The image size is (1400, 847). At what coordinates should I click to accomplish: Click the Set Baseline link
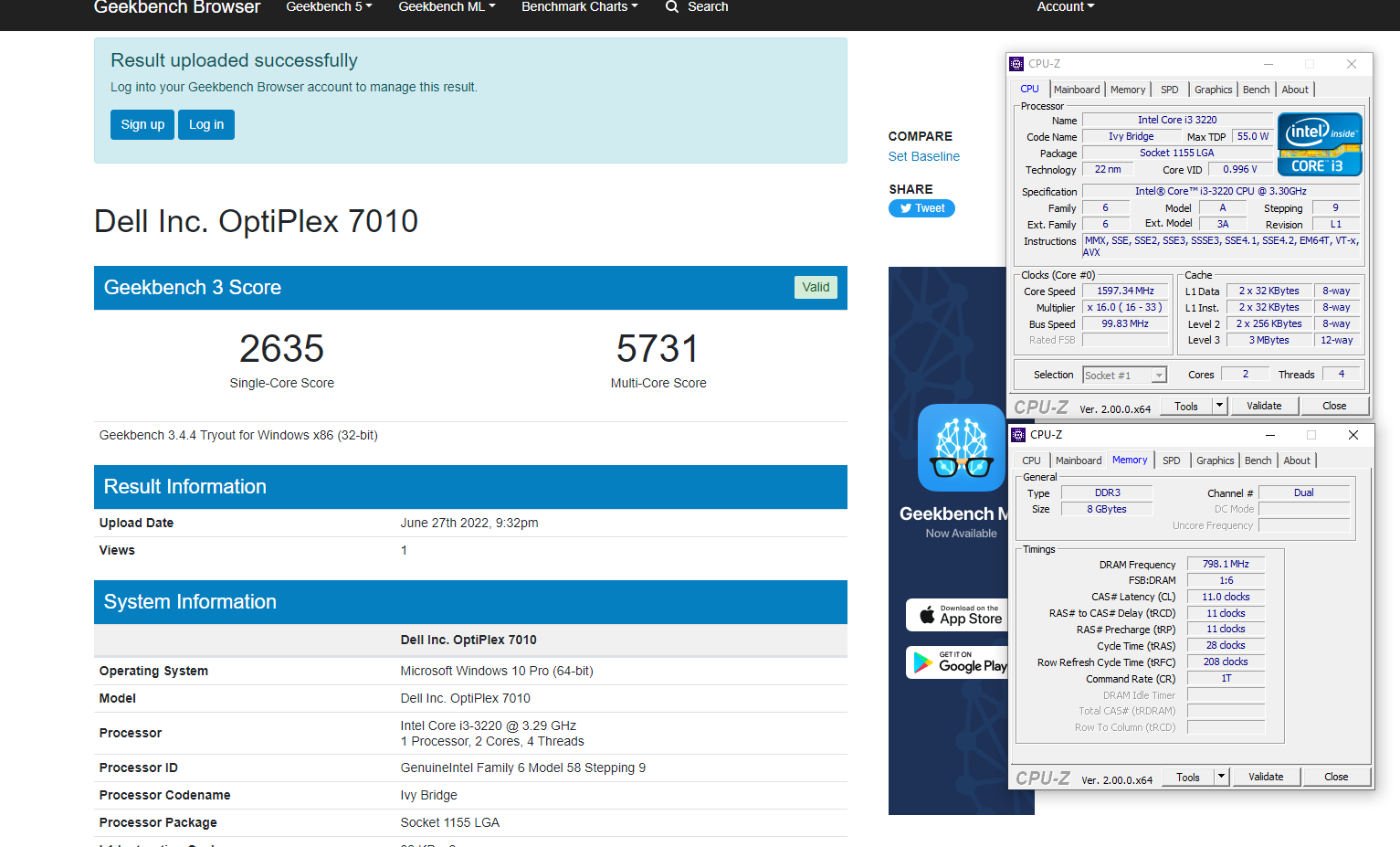tap(924, 156)
